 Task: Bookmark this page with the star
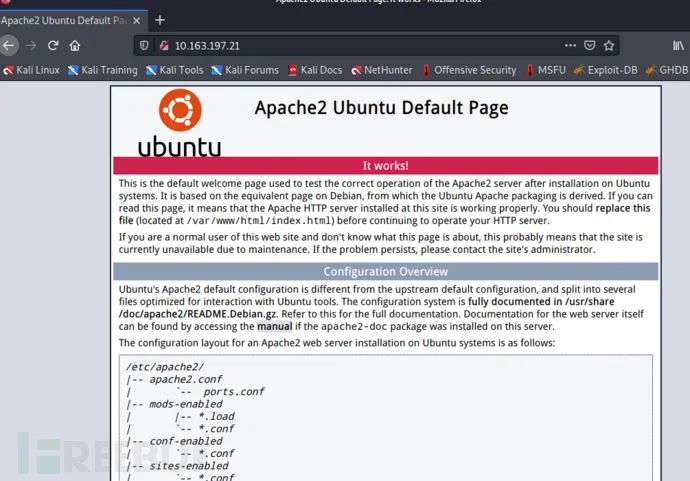coord(609,45)
